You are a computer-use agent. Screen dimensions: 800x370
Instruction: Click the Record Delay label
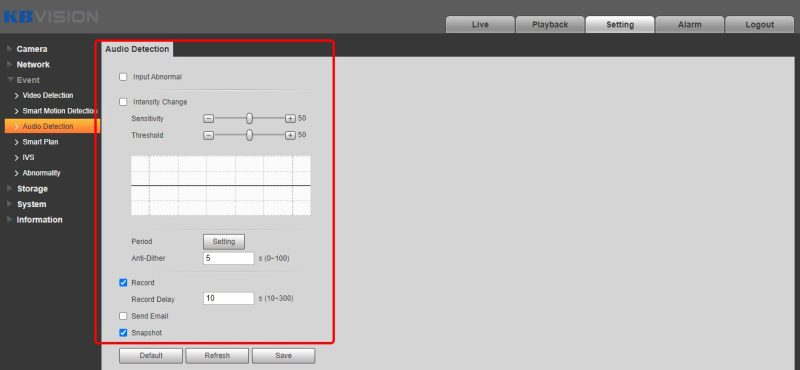click(153, 300)
